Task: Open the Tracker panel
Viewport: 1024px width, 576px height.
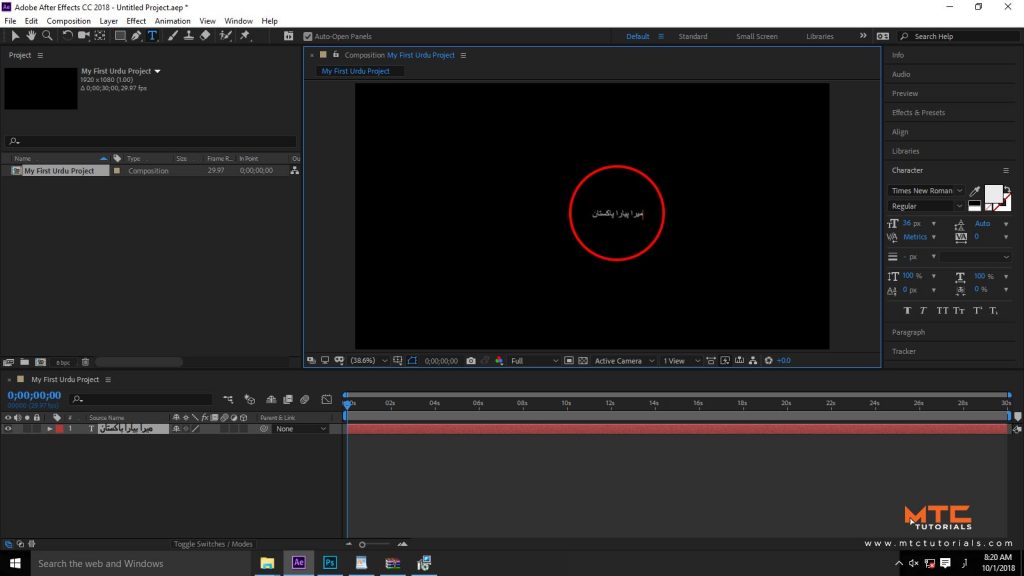Action: pos(904,351)
